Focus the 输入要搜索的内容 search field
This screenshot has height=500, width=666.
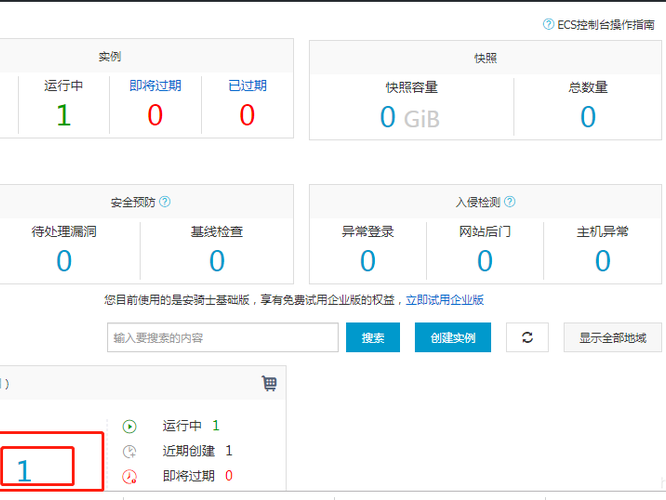223,337
